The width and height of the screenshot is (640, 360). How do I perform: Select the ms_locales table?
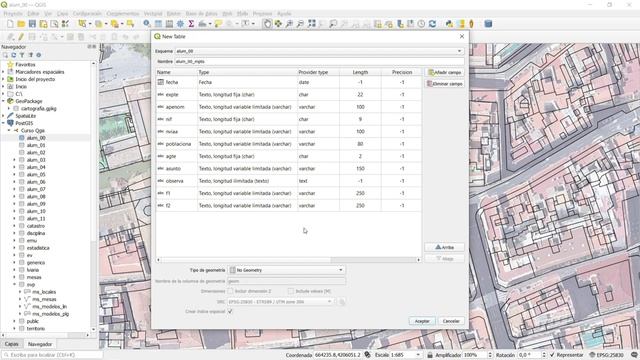point(44,292)
